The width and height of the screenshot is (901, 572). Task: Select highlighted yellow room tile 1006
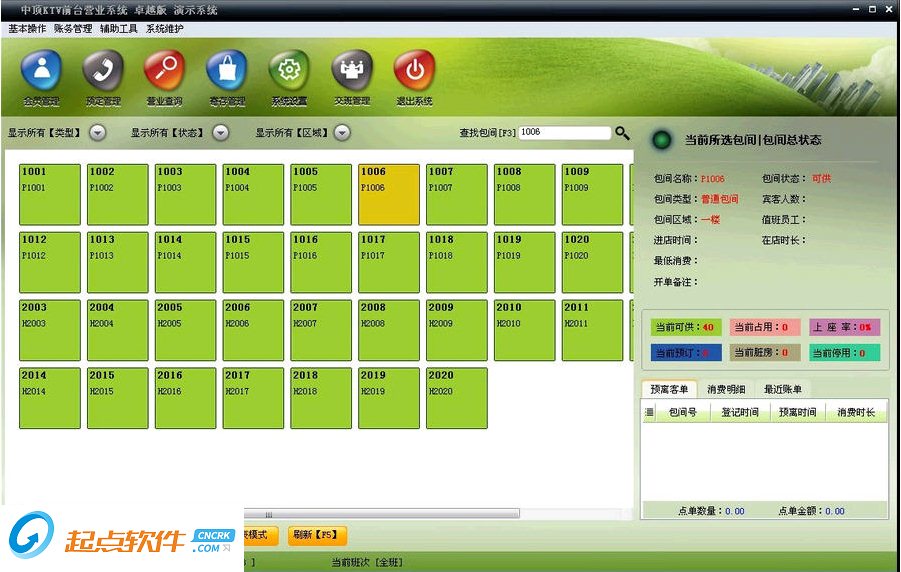click(x=389, y=194)
